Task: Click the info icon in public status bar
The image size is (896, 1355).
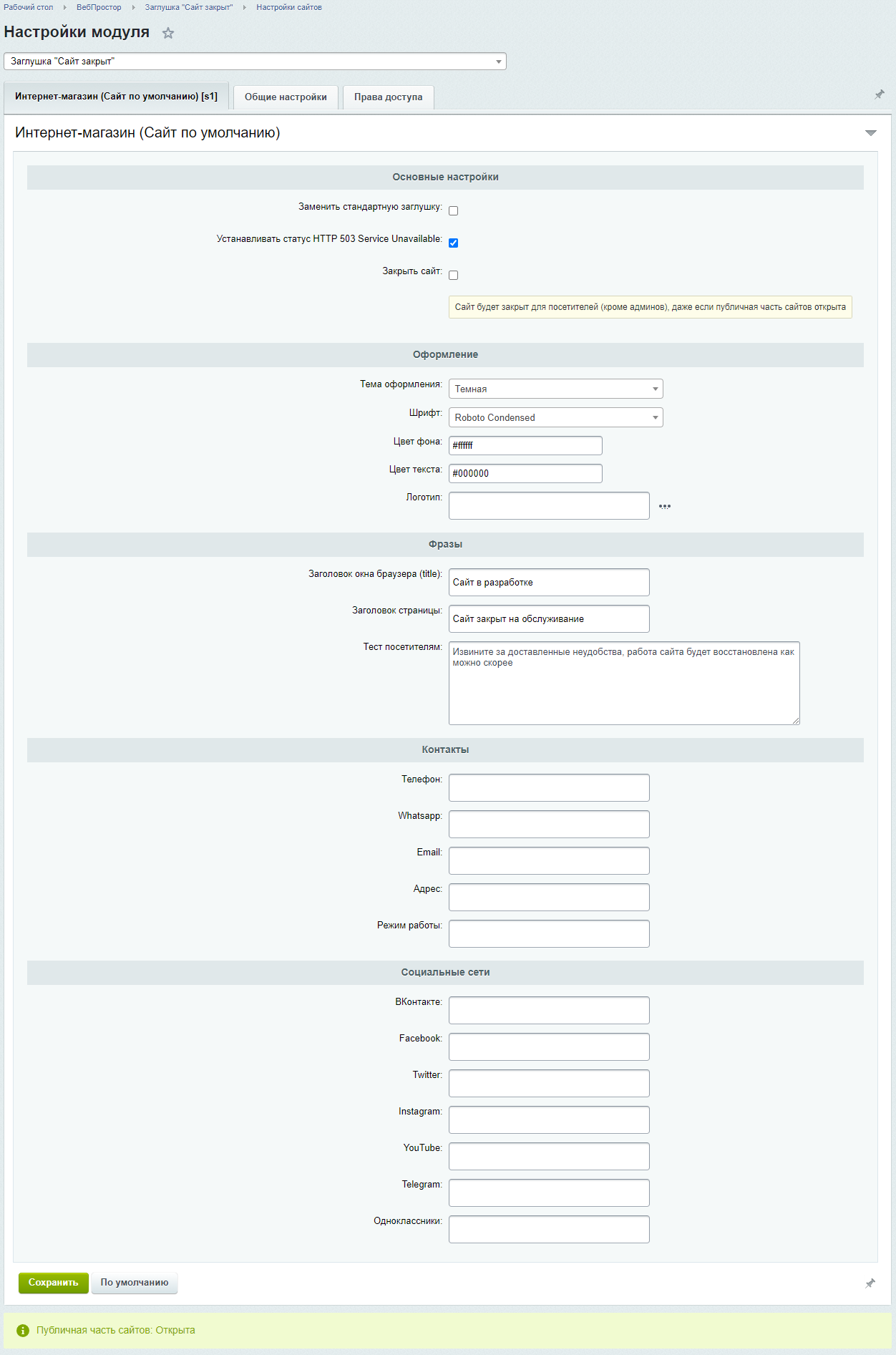Action: pyautogui.click(x=23, y=1330)
